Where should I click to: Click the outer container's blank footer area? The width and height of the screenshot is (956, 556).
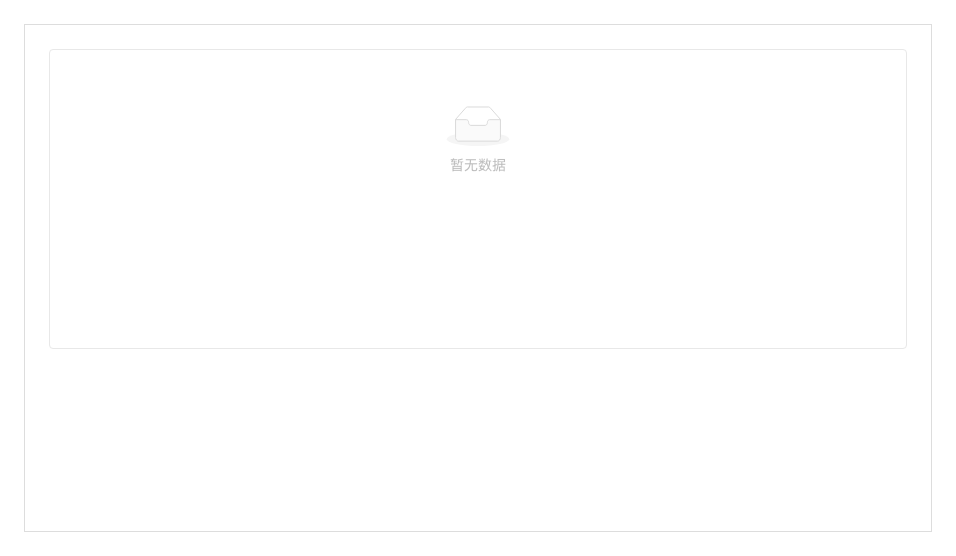478,439
